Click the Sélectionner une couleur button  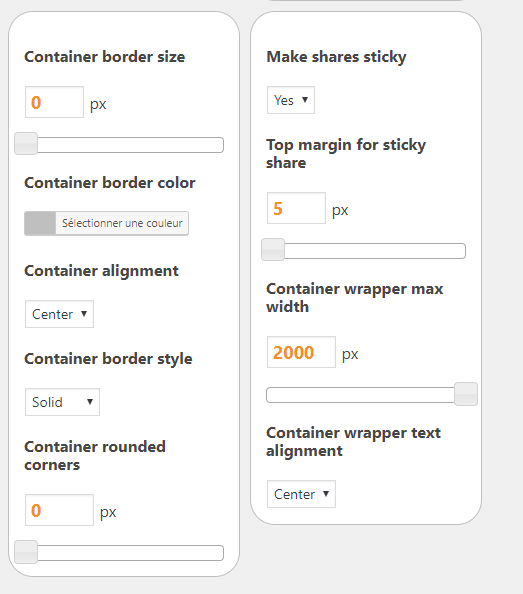(122, 223)
